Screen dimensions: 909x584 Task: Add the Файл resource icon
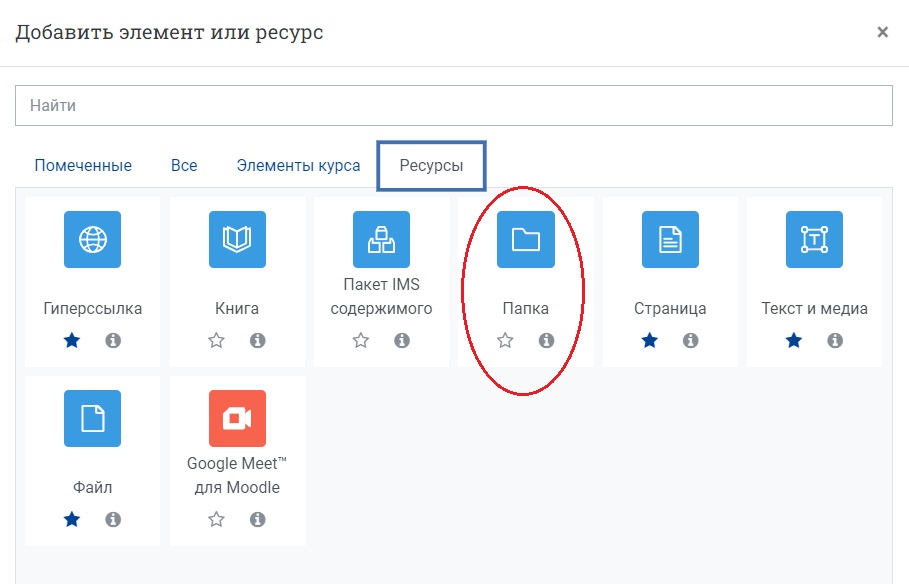[92, 419]
